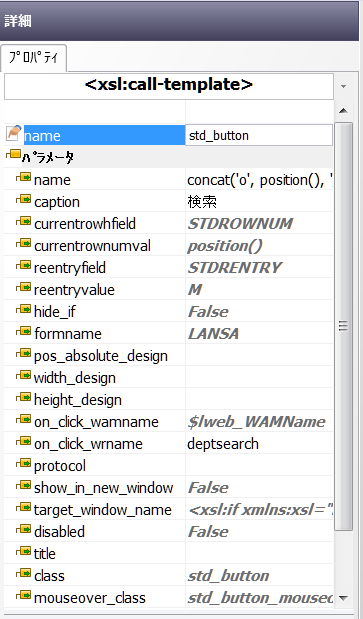Click the parameter icon next to hide_if
This screenshot has height=619, width=363.
(23, 310)
